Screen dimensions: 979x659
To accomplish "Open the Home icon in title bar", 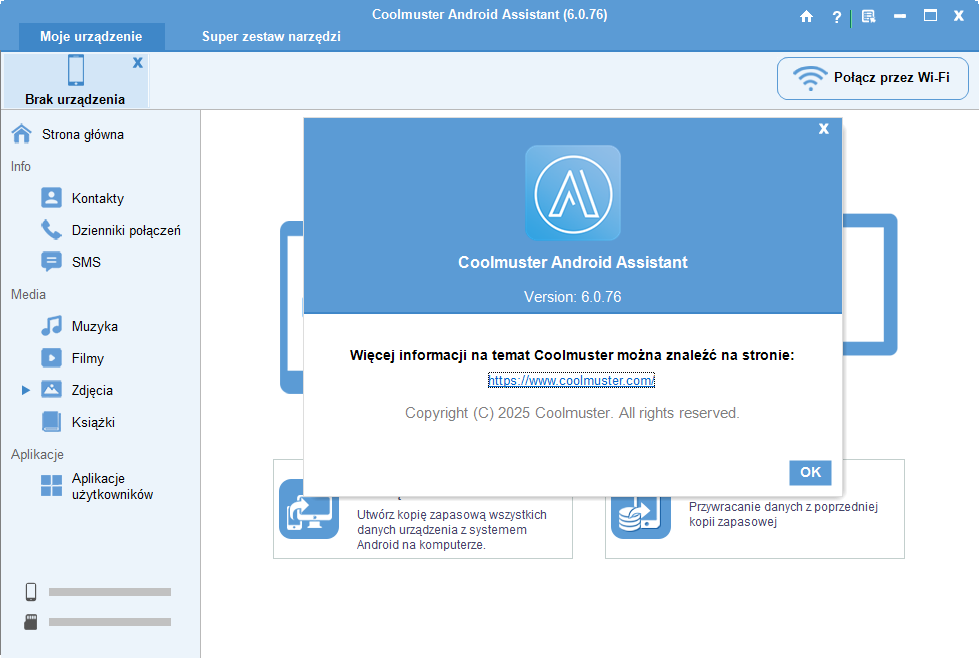I will 806,16.
